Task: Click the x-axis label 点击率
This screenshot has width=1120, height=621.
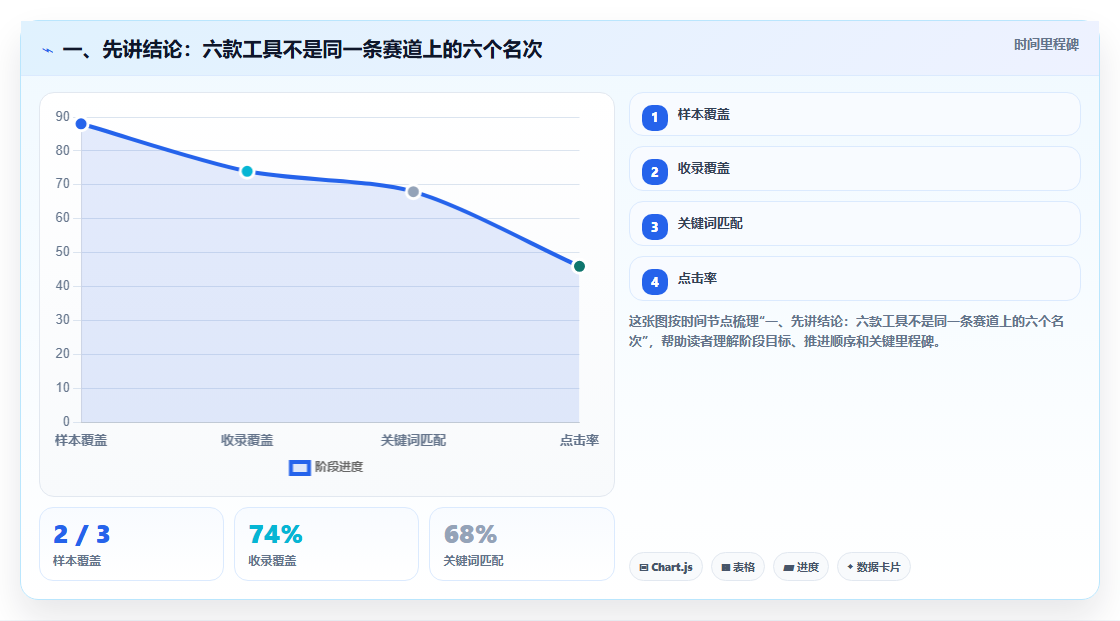Action: 579,440
